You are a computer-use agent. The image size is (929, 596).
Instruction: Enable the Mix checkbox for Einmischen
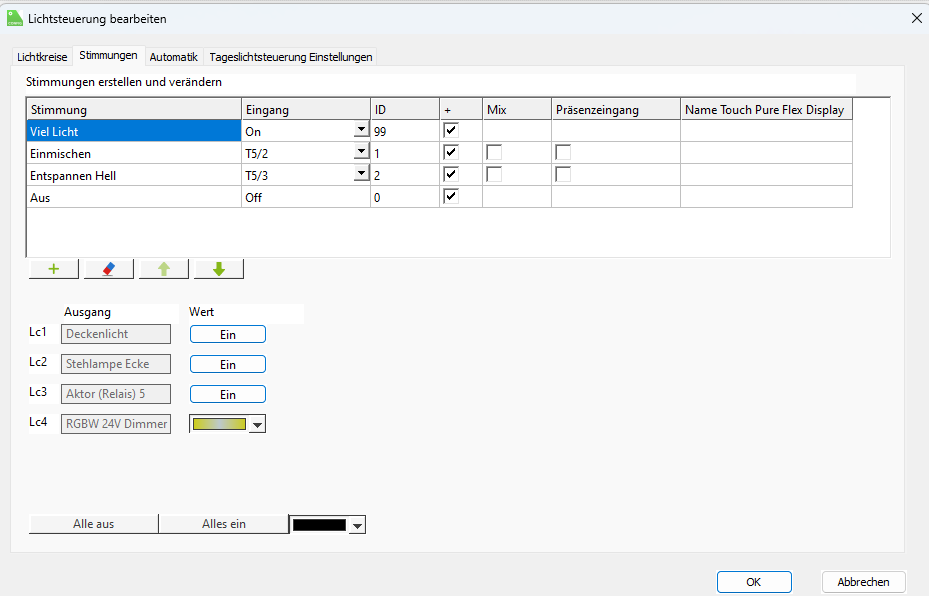click(494, 152)
